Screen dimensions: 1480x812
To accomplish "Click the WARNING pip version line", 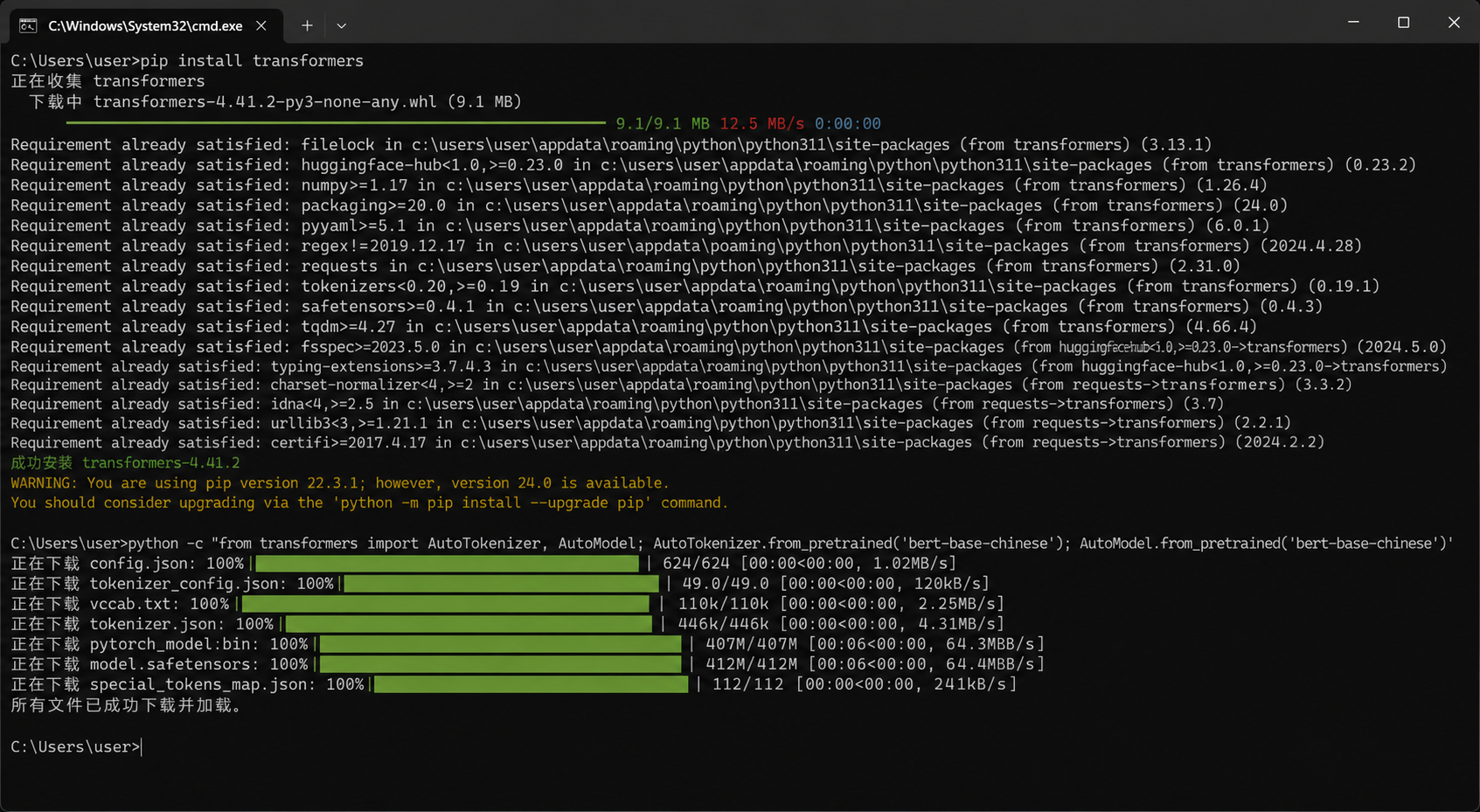I will click(340, 482).
